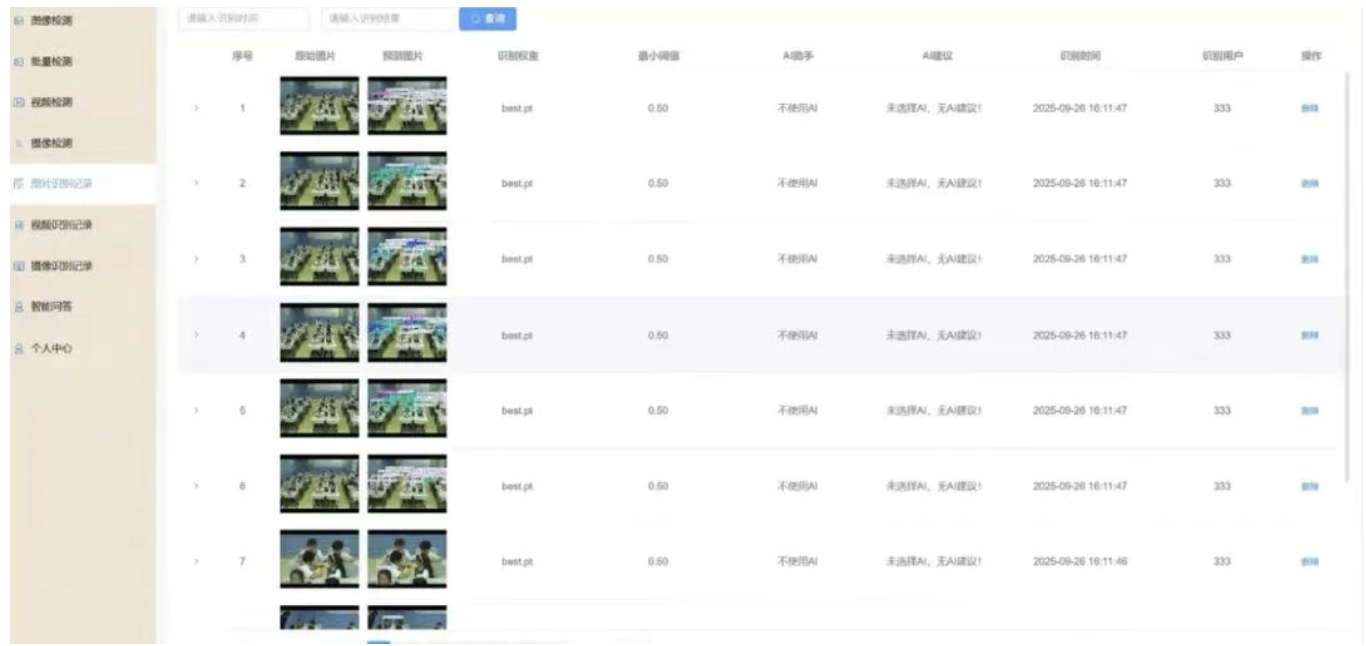Click the blue 查询 search button
The height and width of the screenshot is (646, 1366).
[x=488, y=19]
